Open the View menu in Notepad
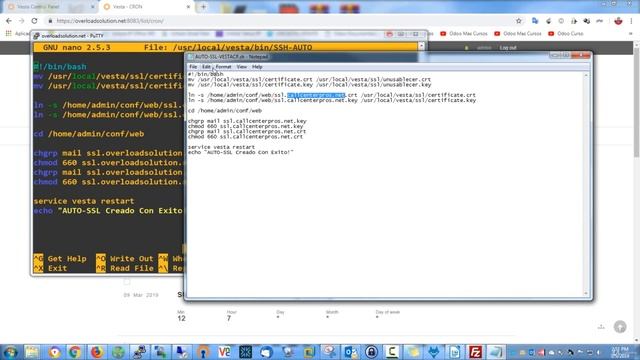This screenshot has height=360, width=640. [x=242, y=67]
